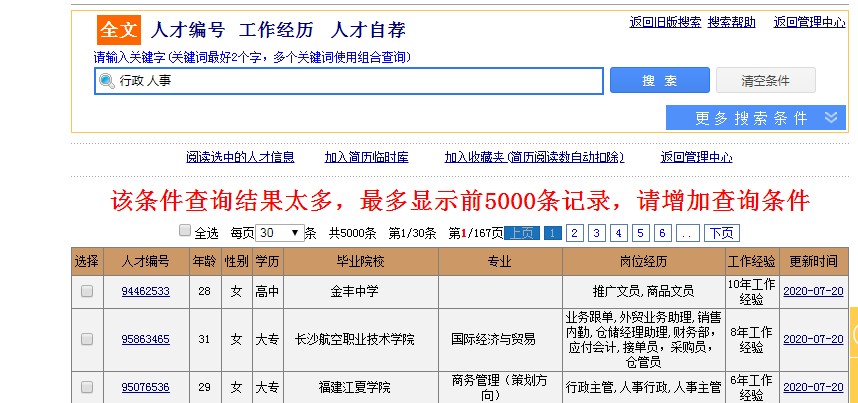Image resolution: width=858 pixels, height=403 pixels.
Task: Open talent number 94462533 link
Action: point(146,291)
